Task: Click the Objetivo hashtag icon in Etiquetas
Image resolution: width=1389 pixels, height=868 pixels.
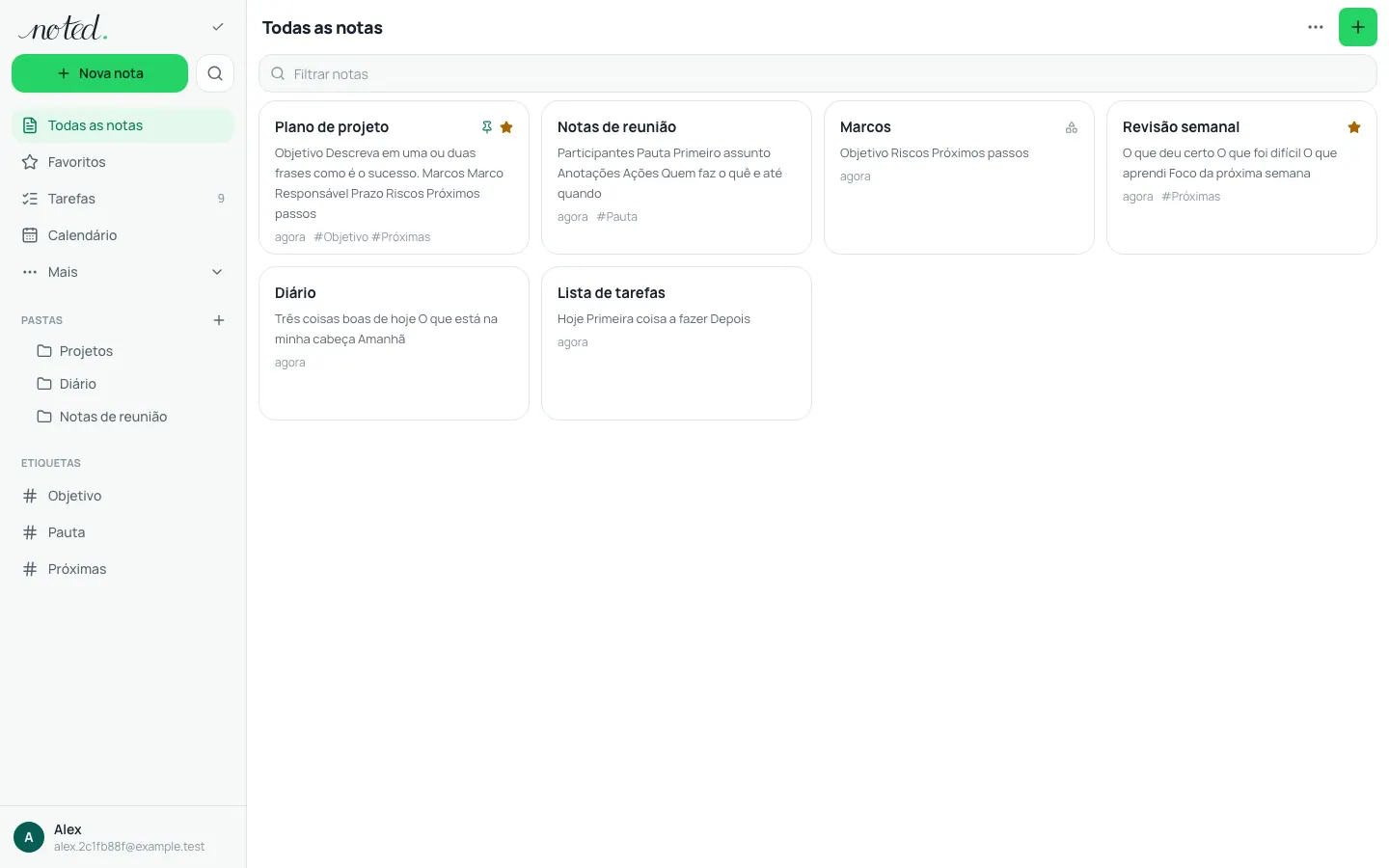Action: 30,496
